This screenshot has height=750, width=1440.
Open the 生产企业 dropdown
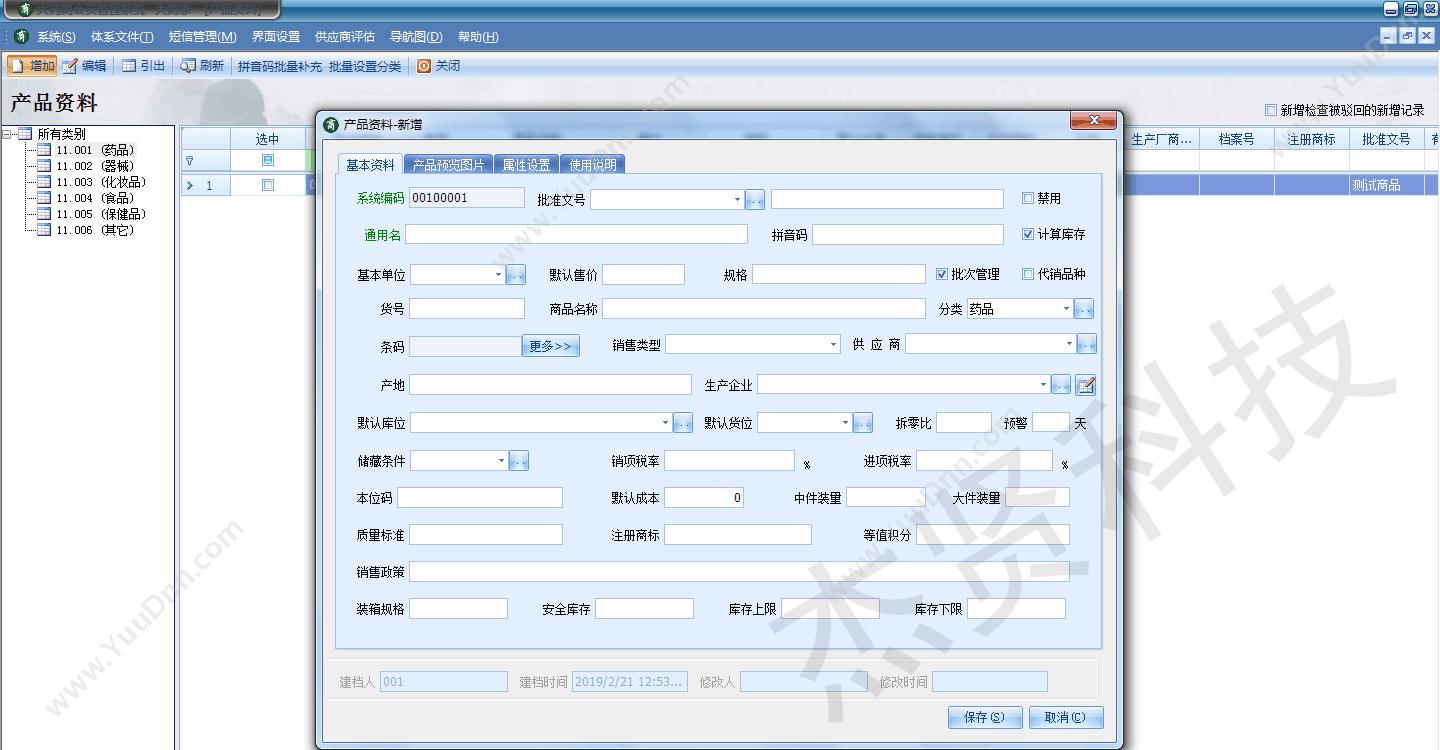[x=1043, y=384]
